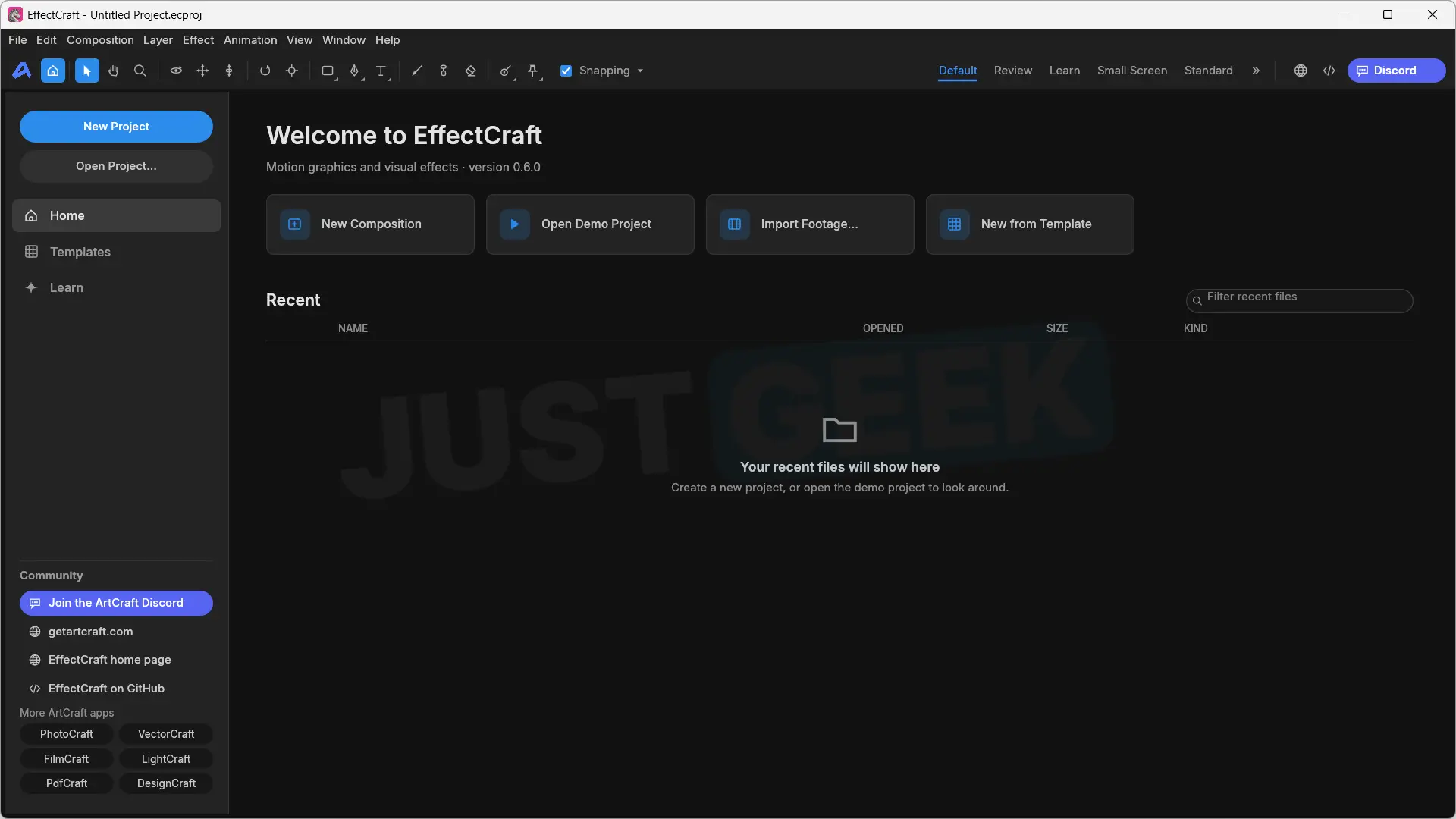Switch to the Standard workspace tab
This screenshot has height=819, width=1456.
coord(1209,71)
